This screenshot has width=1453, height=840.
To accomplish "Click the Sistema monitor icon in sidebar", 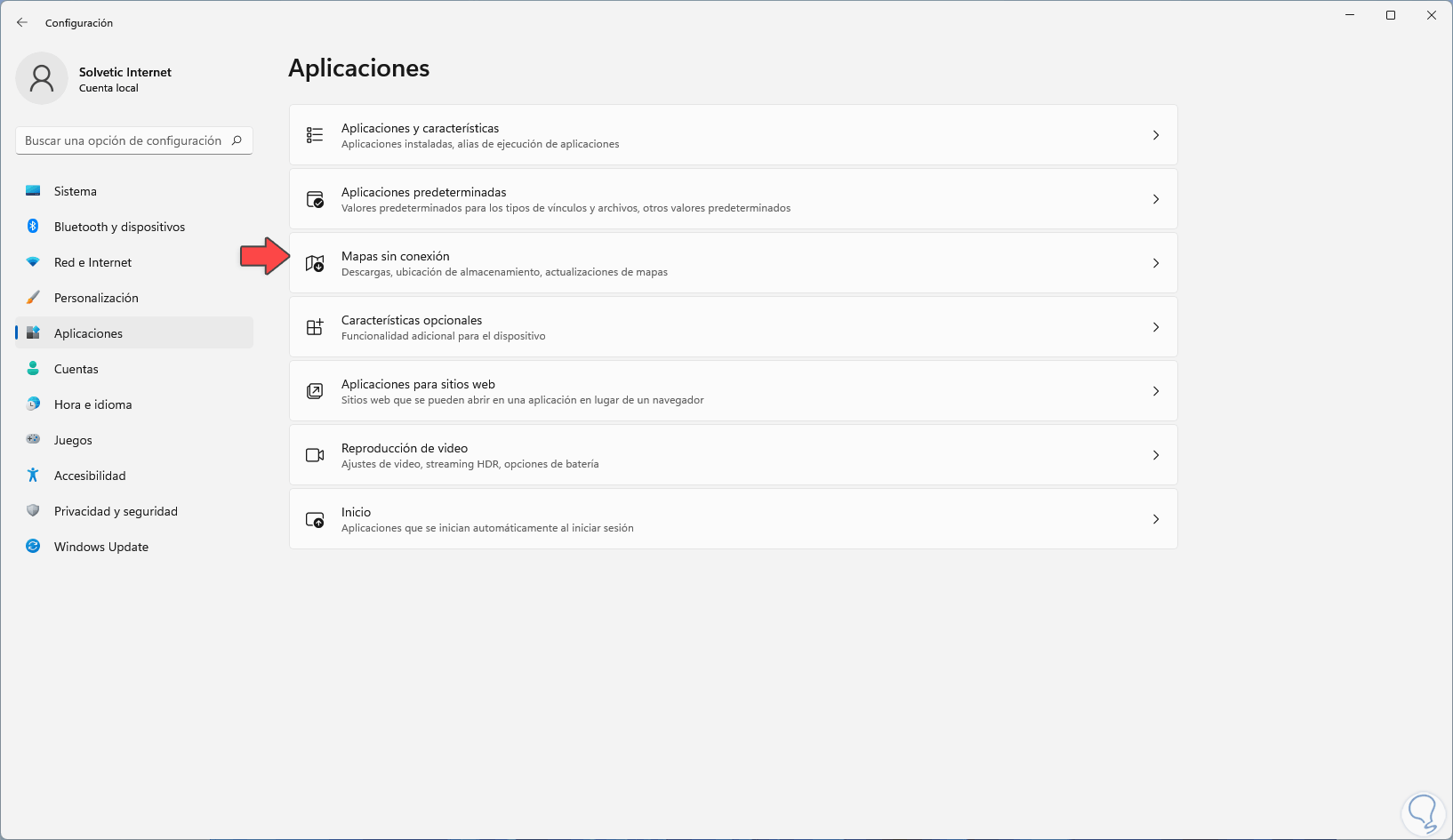I will [33, 191].
